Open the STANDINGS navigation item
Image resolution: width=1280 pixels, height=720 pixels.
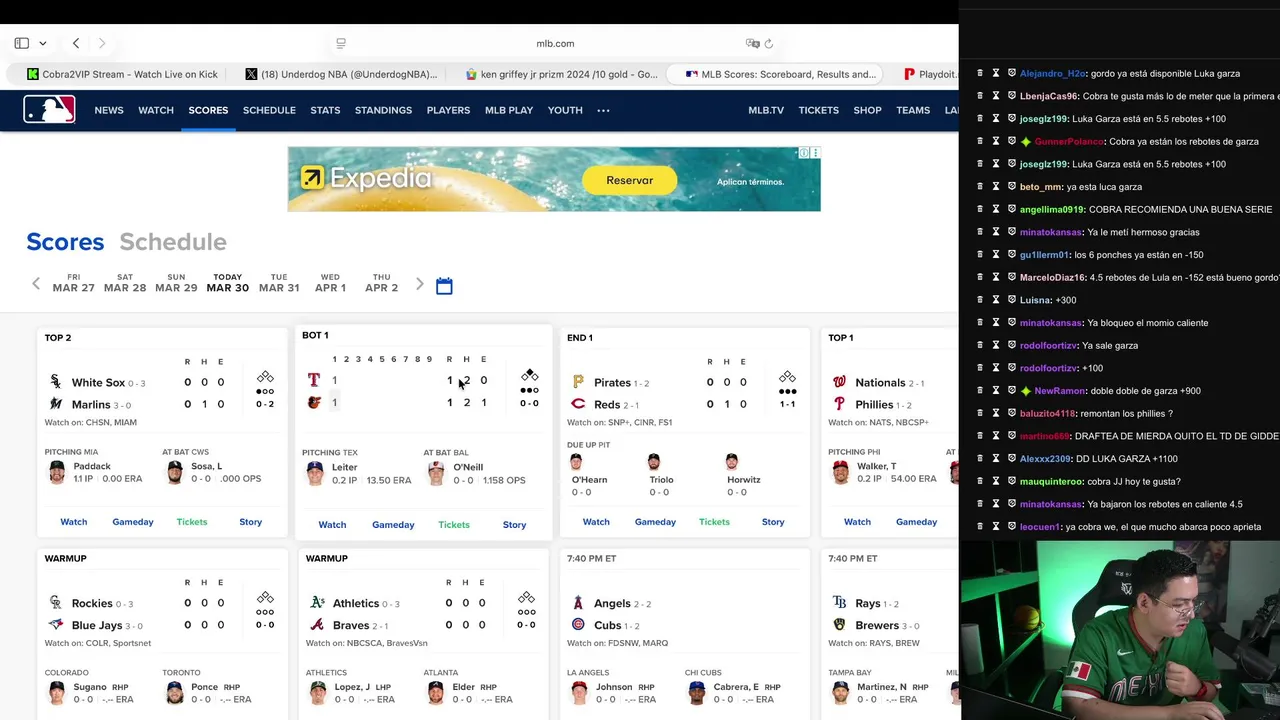(383, 110)
